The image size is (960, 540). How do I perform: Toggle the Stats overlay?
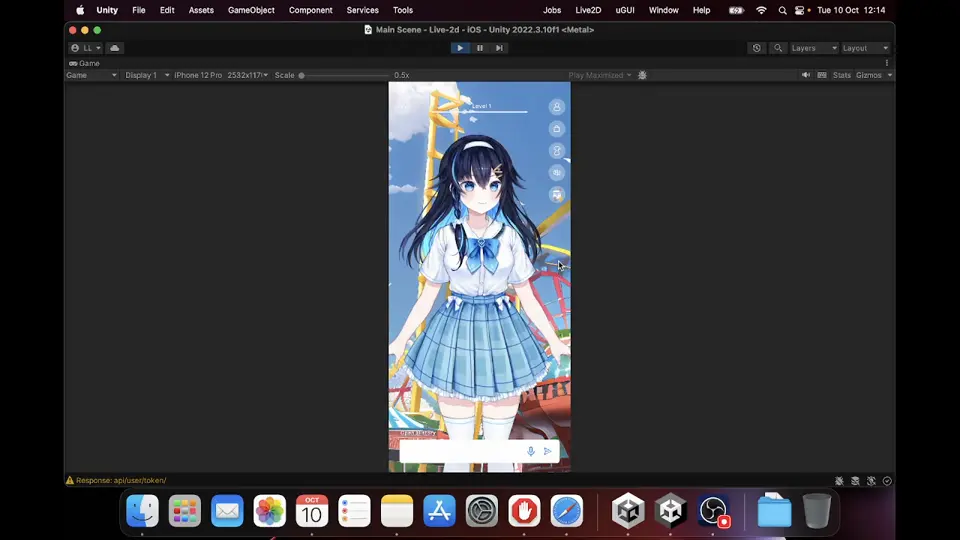tap(842, 75)
